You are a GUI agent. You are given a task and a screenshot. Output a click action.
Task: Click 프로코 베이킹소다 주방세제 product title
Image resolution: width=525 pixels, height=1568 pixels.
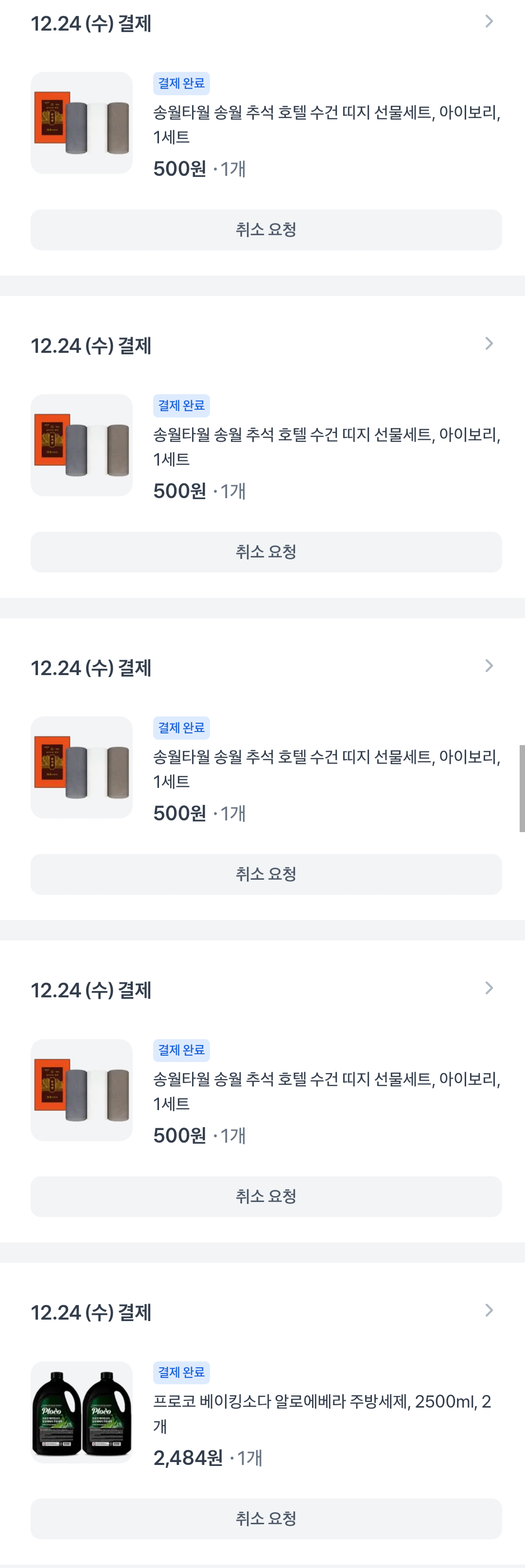pyautogui.click(x=322, y=1413)
